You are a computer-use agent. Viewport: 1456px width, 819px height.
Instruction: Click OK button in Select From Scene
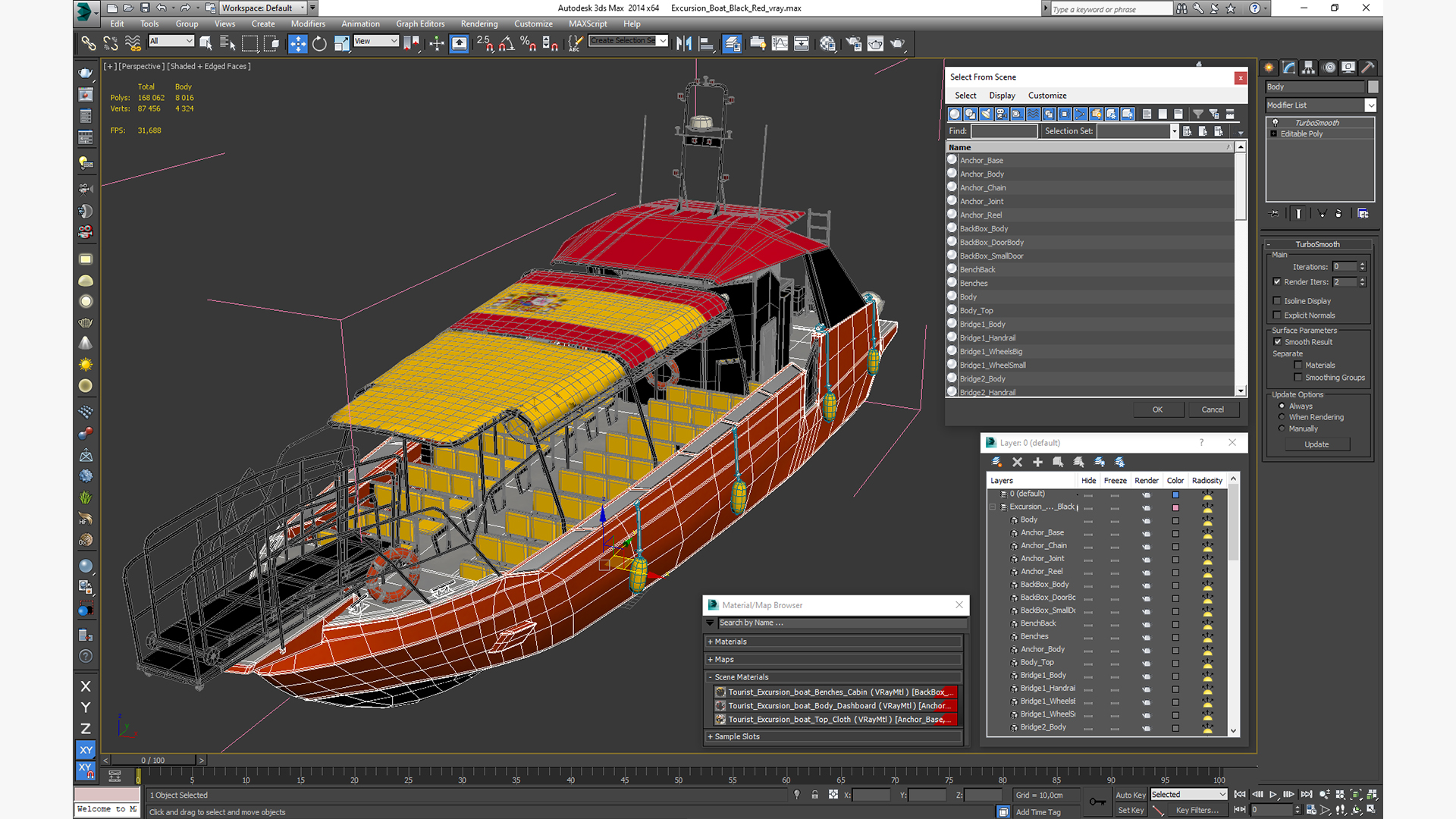(x=1158, y=409)
